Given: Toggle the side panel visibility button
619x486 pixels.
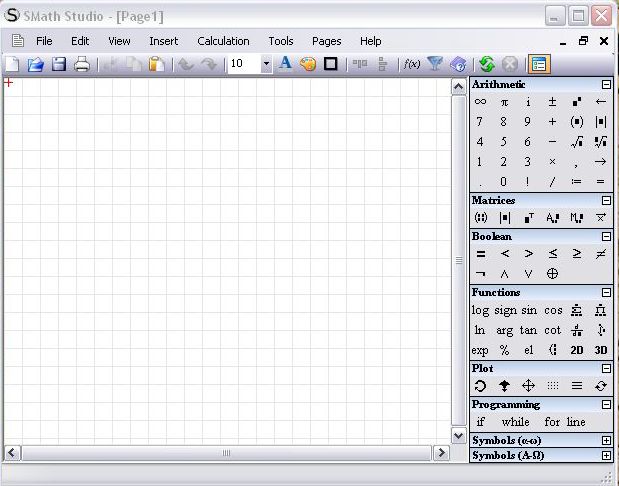Looking at the screenshot, I should tap(539, 64).
